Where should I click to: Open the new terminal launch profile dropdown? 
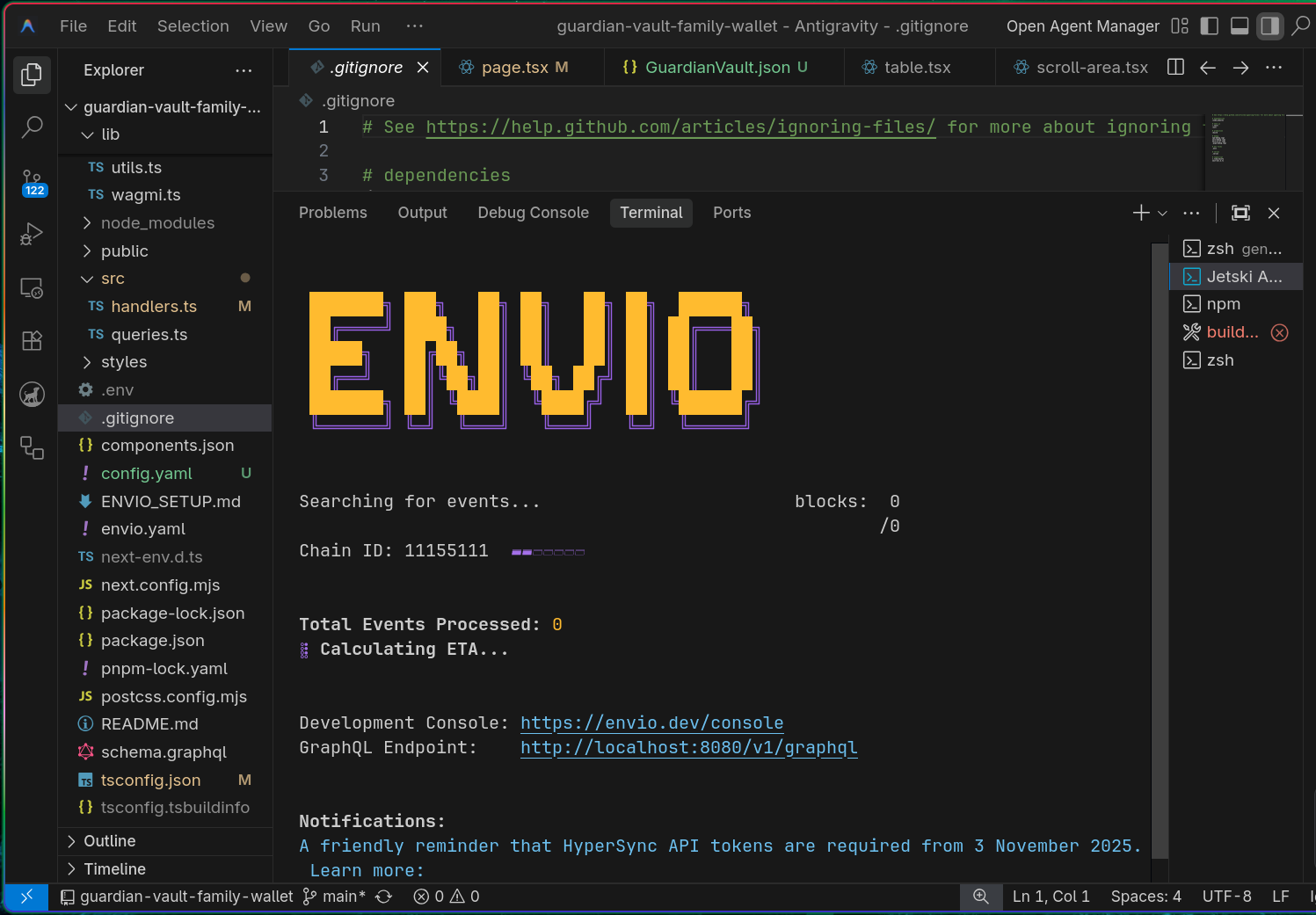(x=1163, y=214)
